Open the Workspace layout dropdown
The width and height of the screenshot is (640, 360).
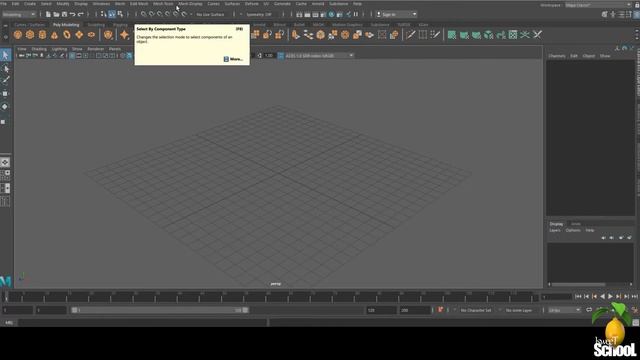pos(598,5)
